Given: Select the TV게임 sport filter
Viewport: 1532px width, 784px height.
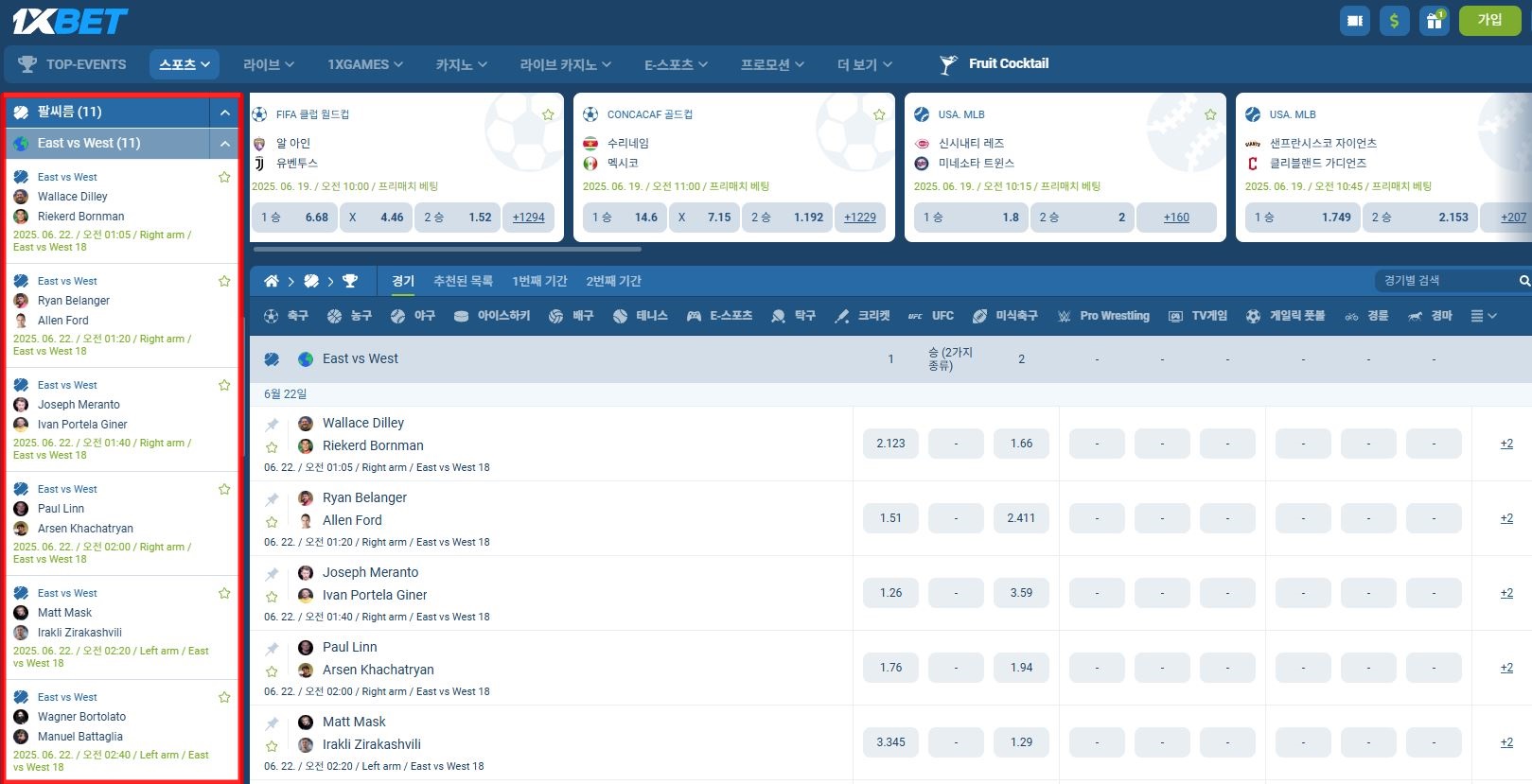Looking at the screenshot, I should (x=1198, y=316).
